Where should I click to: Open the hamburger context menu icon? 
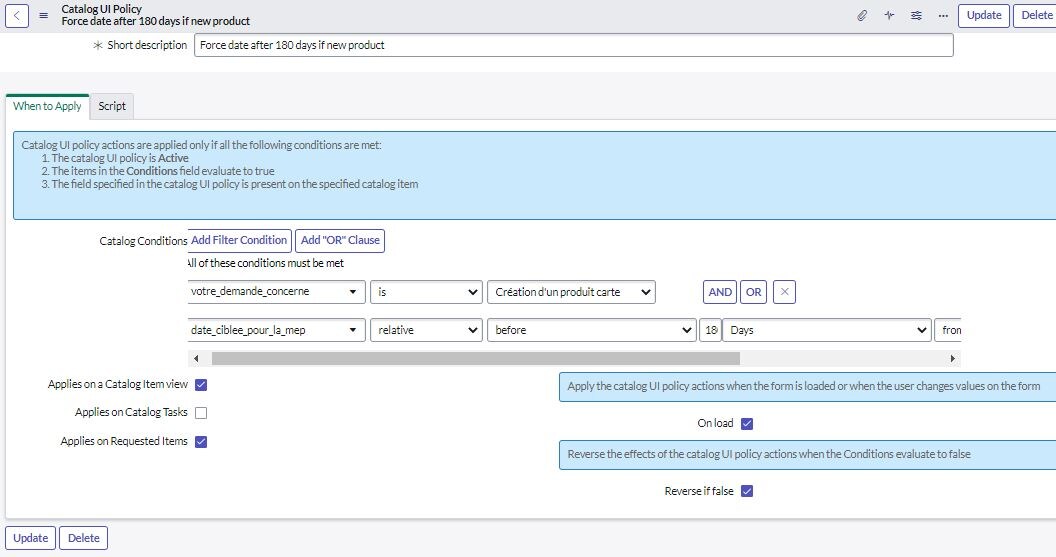(x=43, y=16)
